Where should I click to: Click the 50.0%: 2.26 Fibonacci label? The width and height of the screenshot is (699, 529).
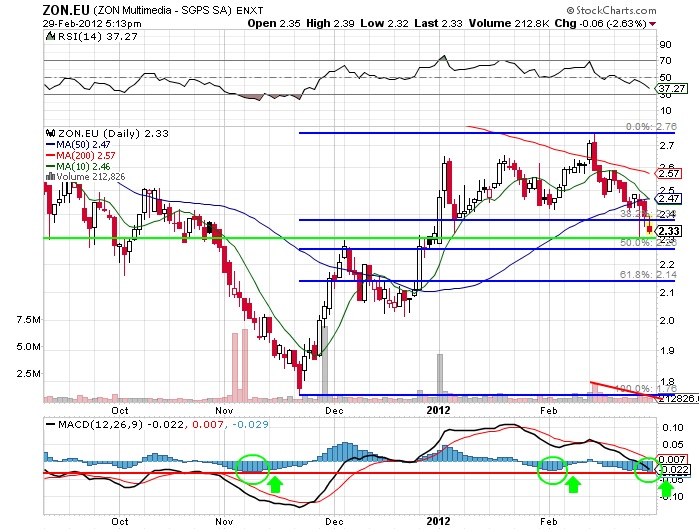(x=648, y=242)
